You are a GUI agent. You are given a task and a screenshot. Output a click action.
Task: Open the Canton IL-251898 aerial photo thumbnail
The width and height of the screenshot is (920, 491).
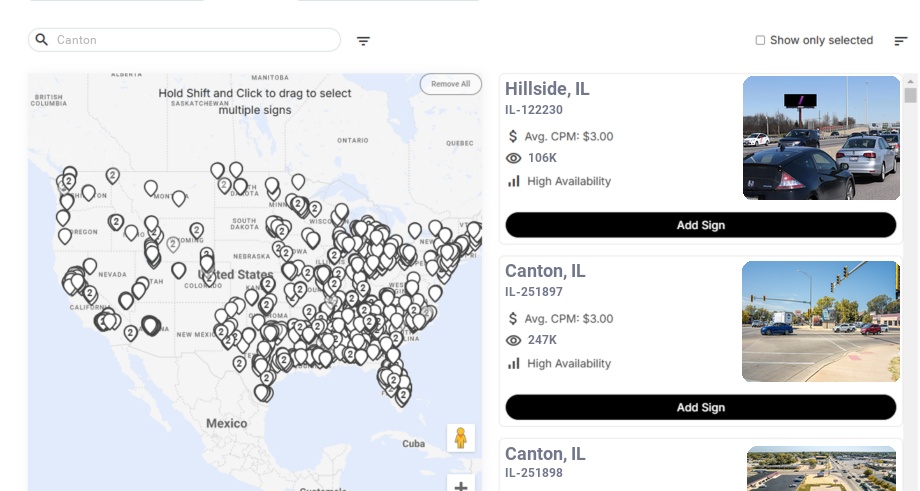point(821,469)
